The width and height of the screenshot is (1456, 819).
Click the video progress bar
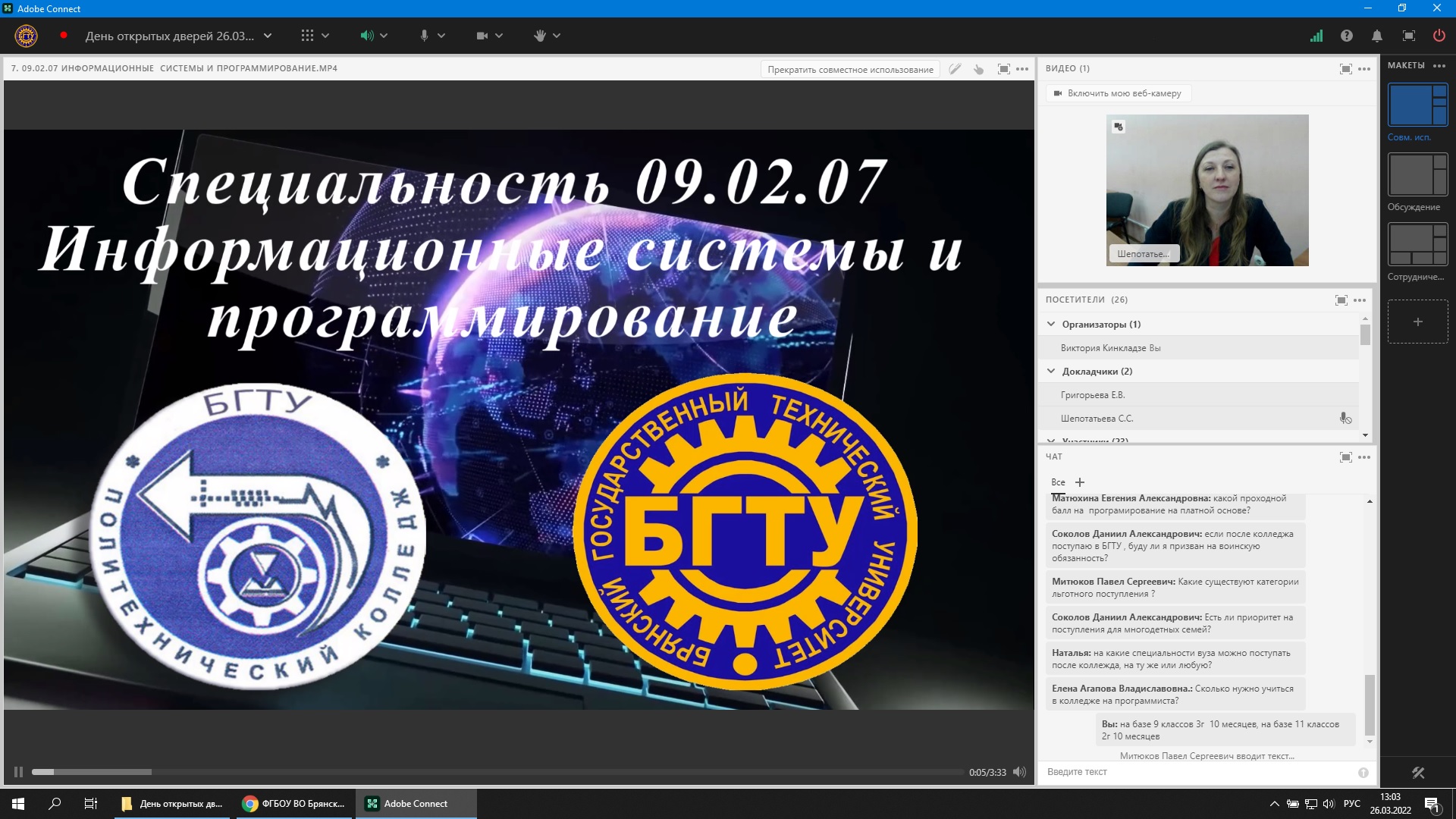click(x=497, y=772)
